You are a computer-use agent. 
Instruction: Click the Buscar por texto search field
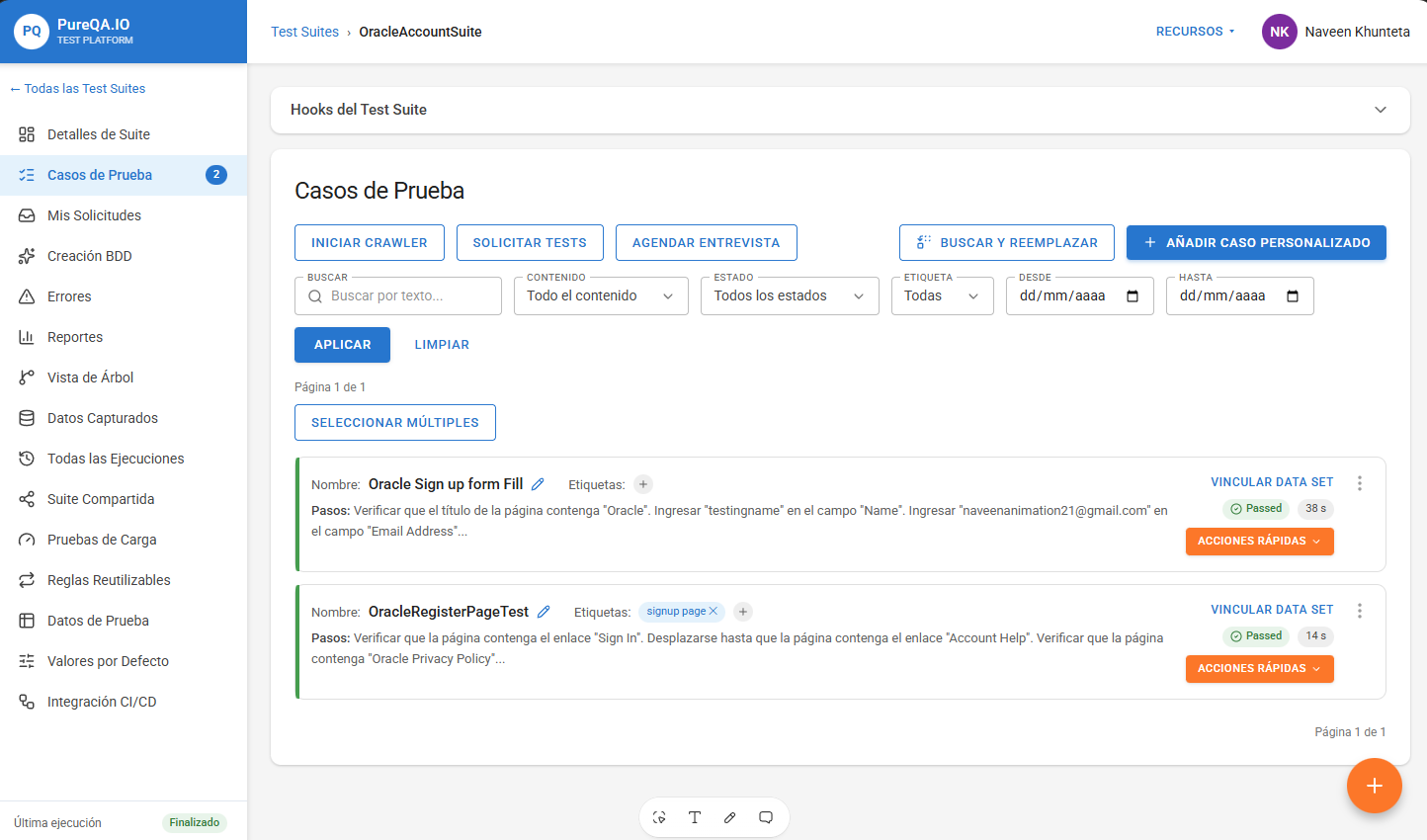398,295
